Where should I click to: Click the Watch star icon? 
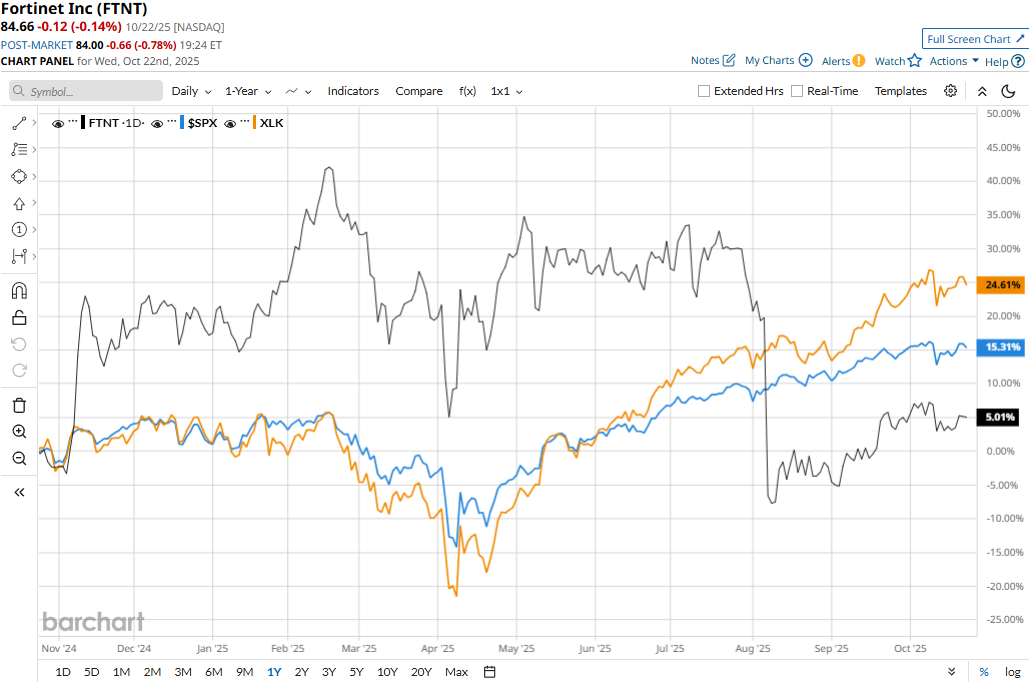(915, 61)
